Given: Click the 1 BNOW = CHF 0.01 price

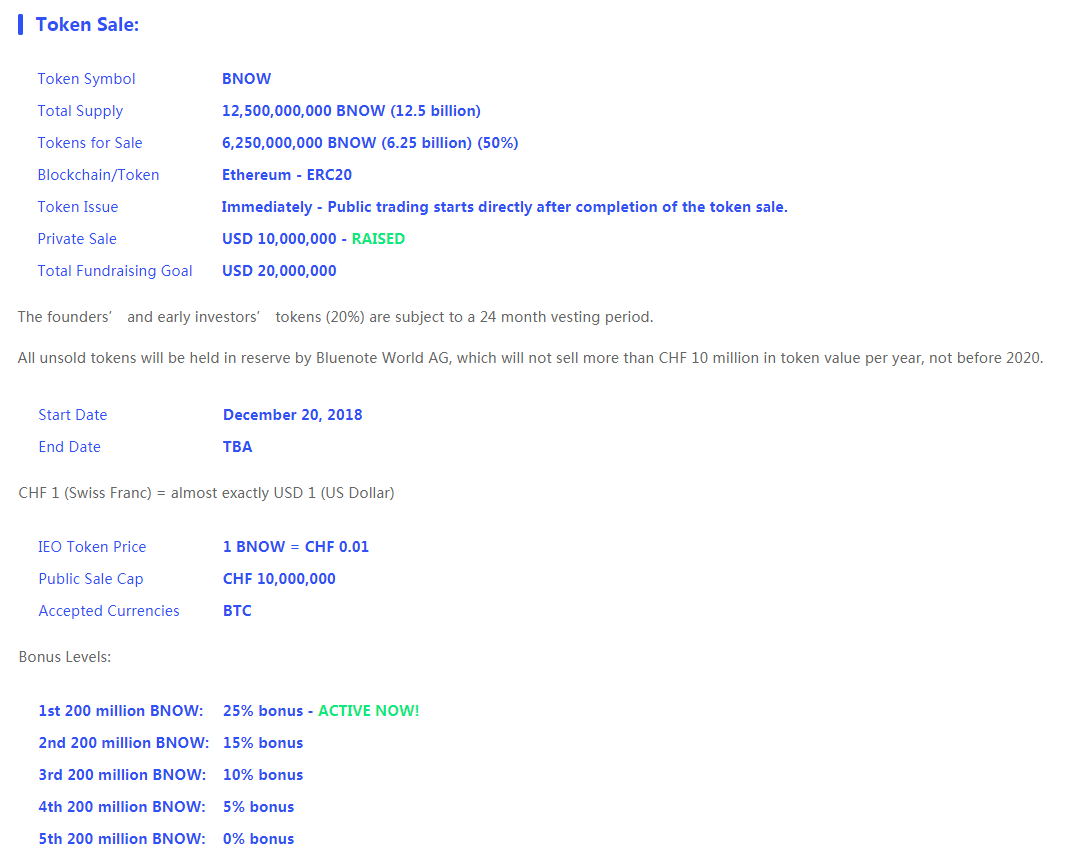Looking at the screenshot, I should click(295, 547).
